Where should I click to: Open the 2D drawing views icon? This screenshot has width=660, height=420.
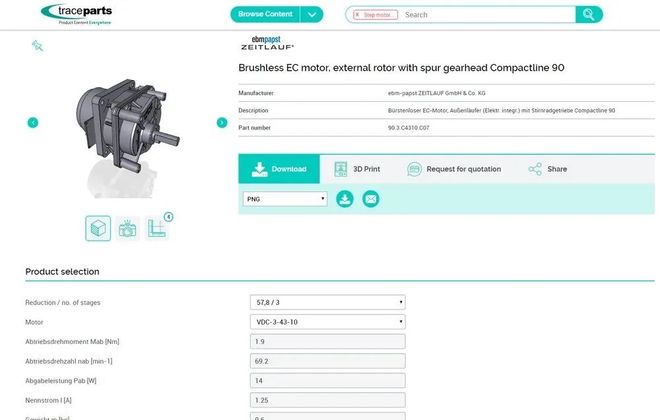point(157,228)
